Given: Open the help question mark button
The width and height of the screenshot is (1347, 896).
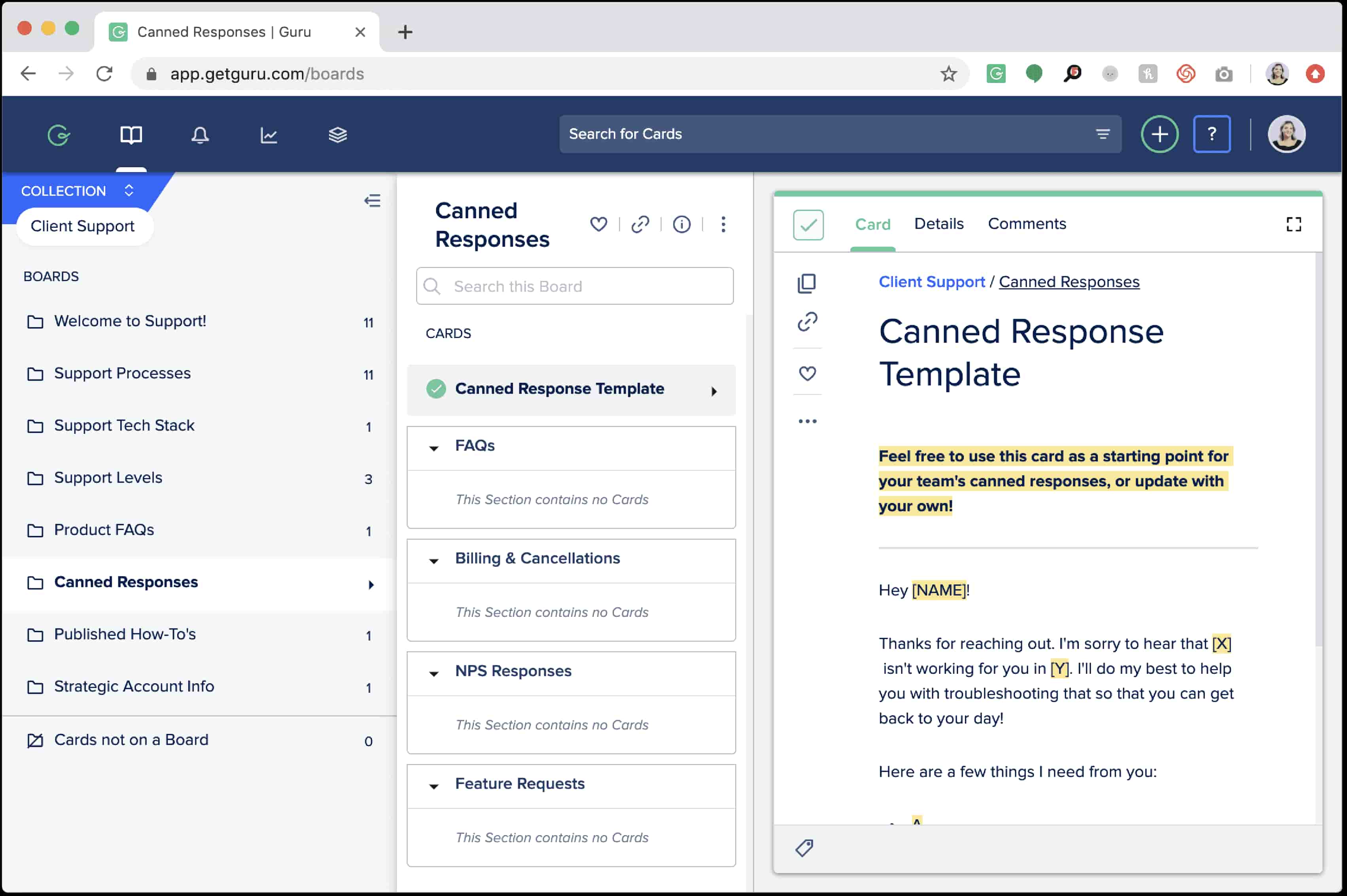Looking at the screenshot, I should coord(1212,134).
